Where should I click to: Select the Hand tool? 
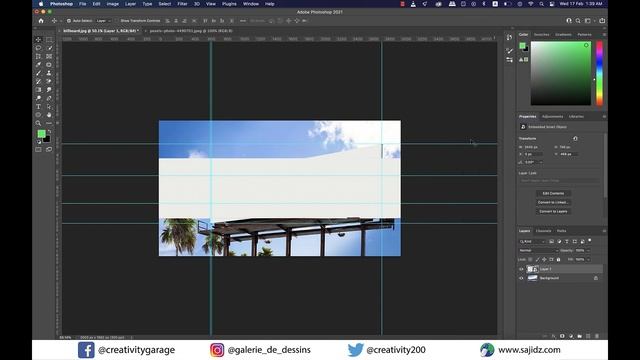[49, 115]
